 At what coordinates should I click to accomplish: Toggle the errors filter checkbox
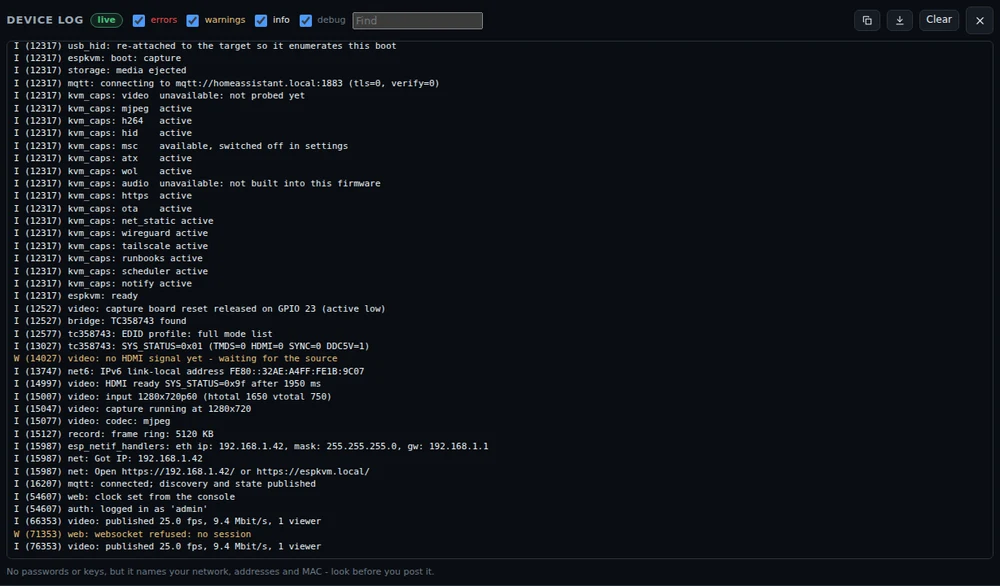click(x=138, y=20)
